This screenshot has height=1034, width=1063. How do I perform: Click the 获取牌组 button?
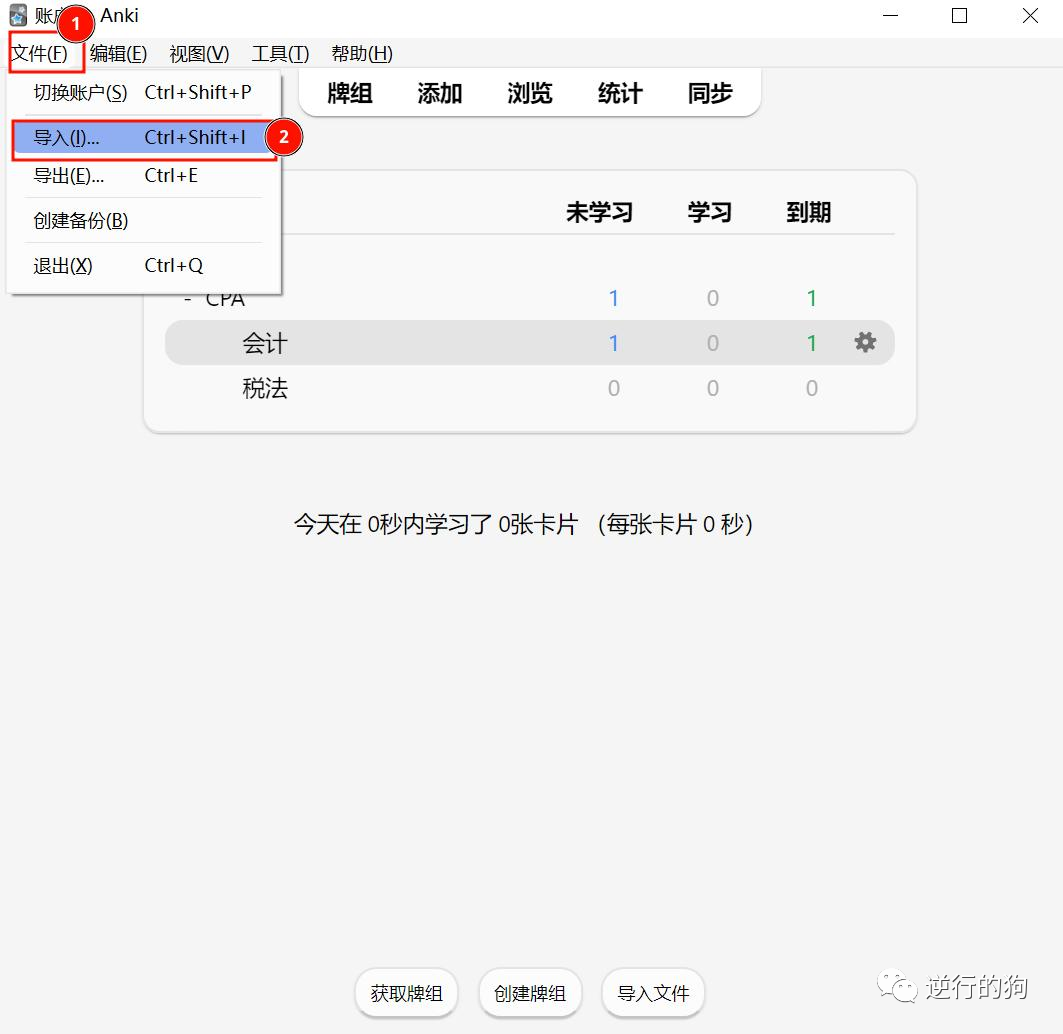tap(406, 992)
